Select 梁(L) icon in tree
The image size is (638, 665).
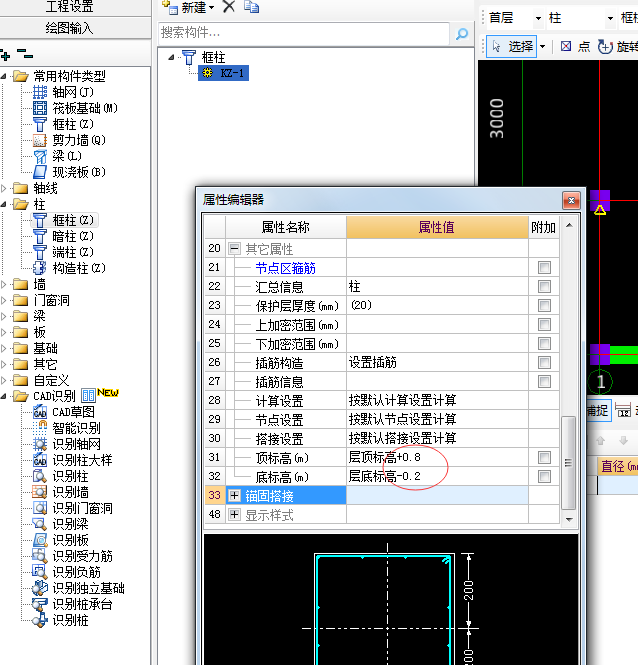click(40, 156)
